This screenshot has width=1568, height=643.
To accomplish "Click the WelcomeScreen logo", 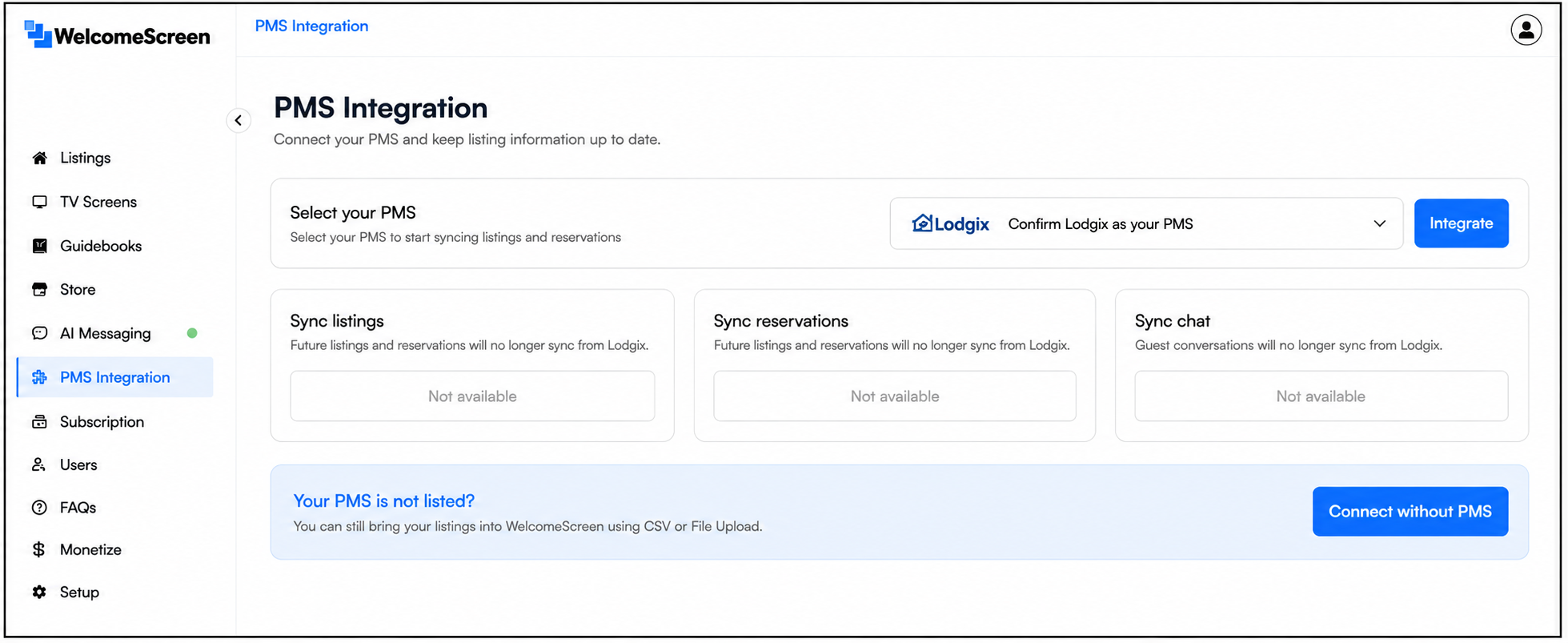I will (x=117, y=35).
